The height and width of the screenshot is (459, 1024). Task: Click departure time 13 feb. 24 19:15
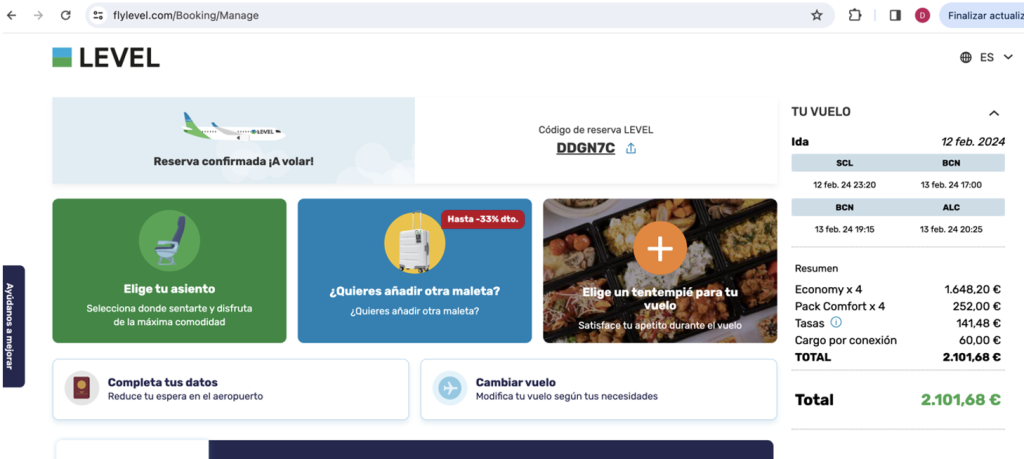click(844, 229)
